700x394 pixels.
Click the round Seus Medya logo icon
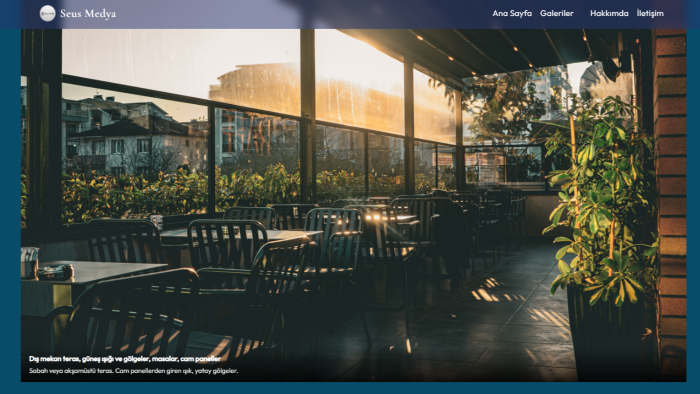47,13
